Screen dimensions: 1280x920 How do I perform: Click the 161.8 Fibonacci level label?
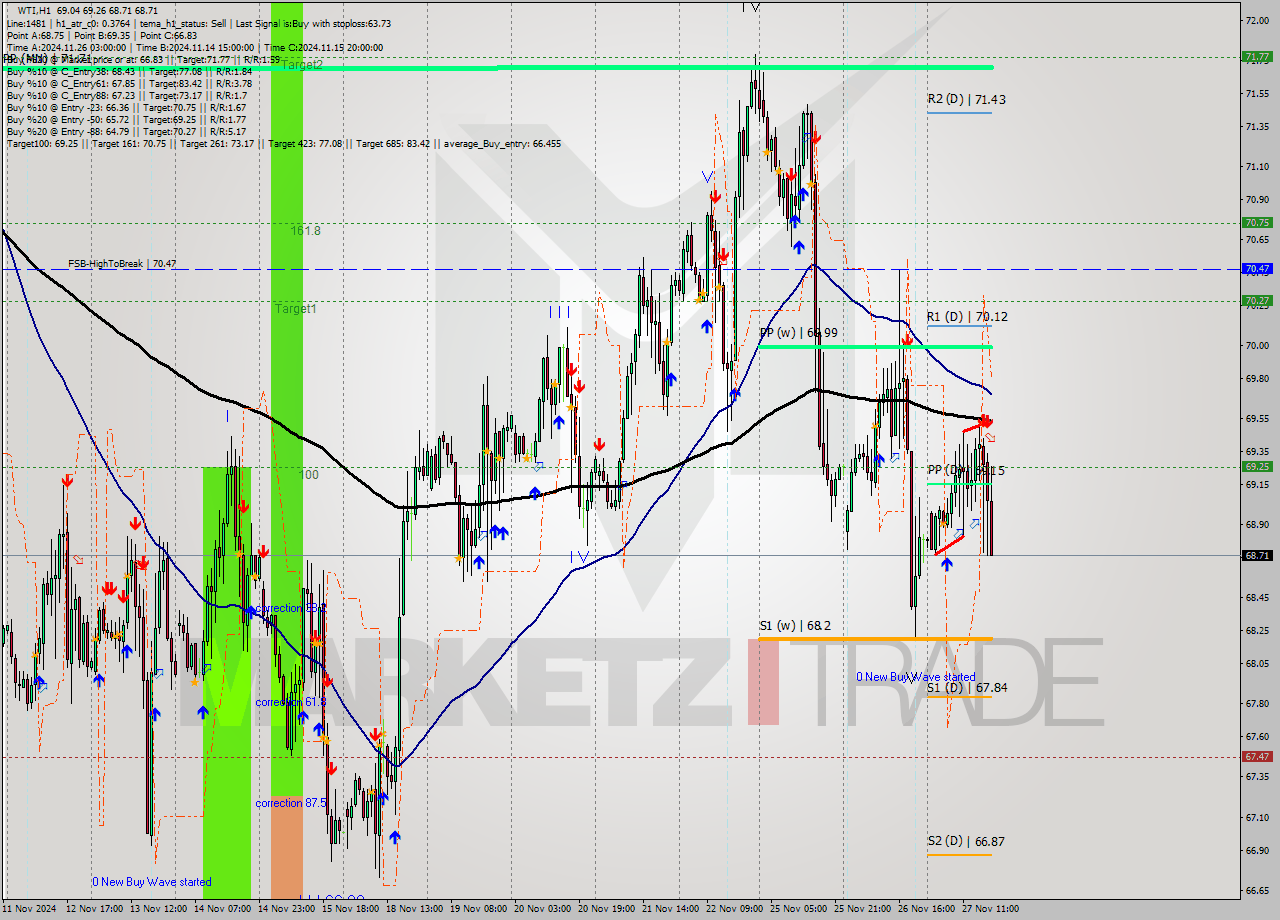[306, 230]
